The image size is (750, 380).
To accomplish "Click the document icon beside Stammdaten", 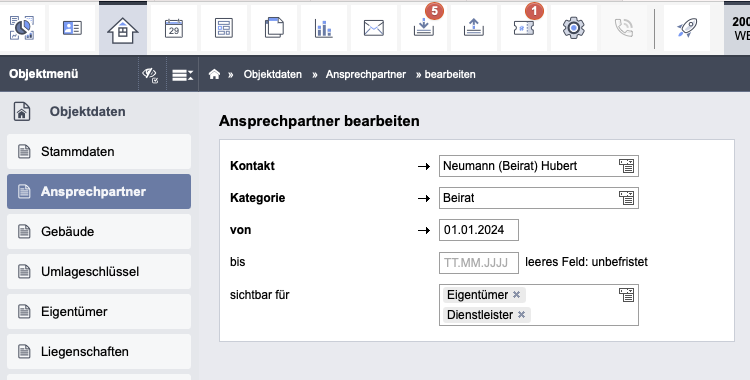I will (x=24, y=151).
